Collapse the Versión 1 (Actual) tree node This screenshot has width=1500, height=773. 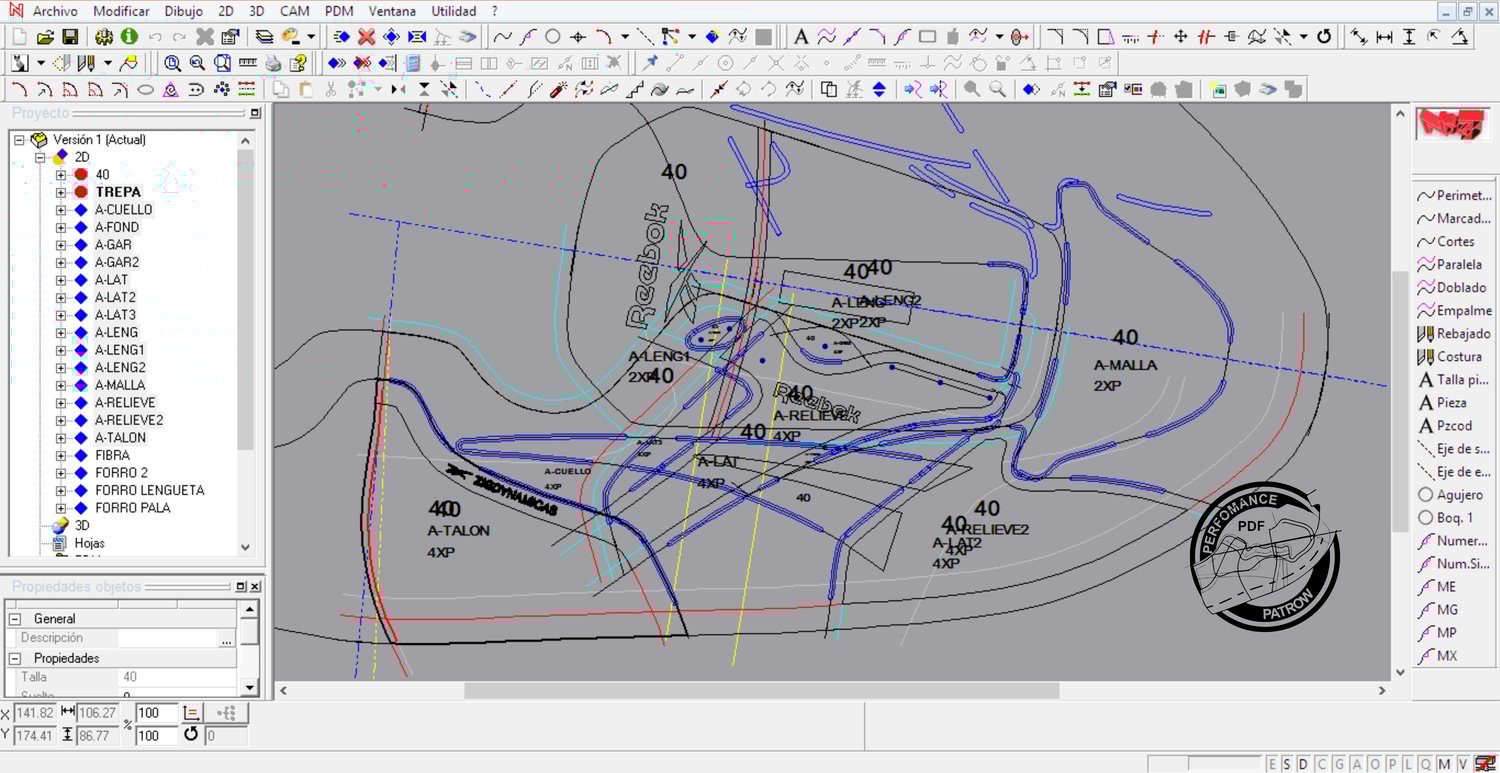coord(19,140)
